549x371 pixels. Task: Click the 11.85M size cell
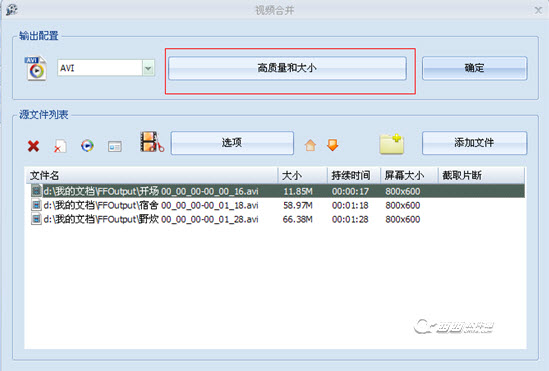point(298,191)
